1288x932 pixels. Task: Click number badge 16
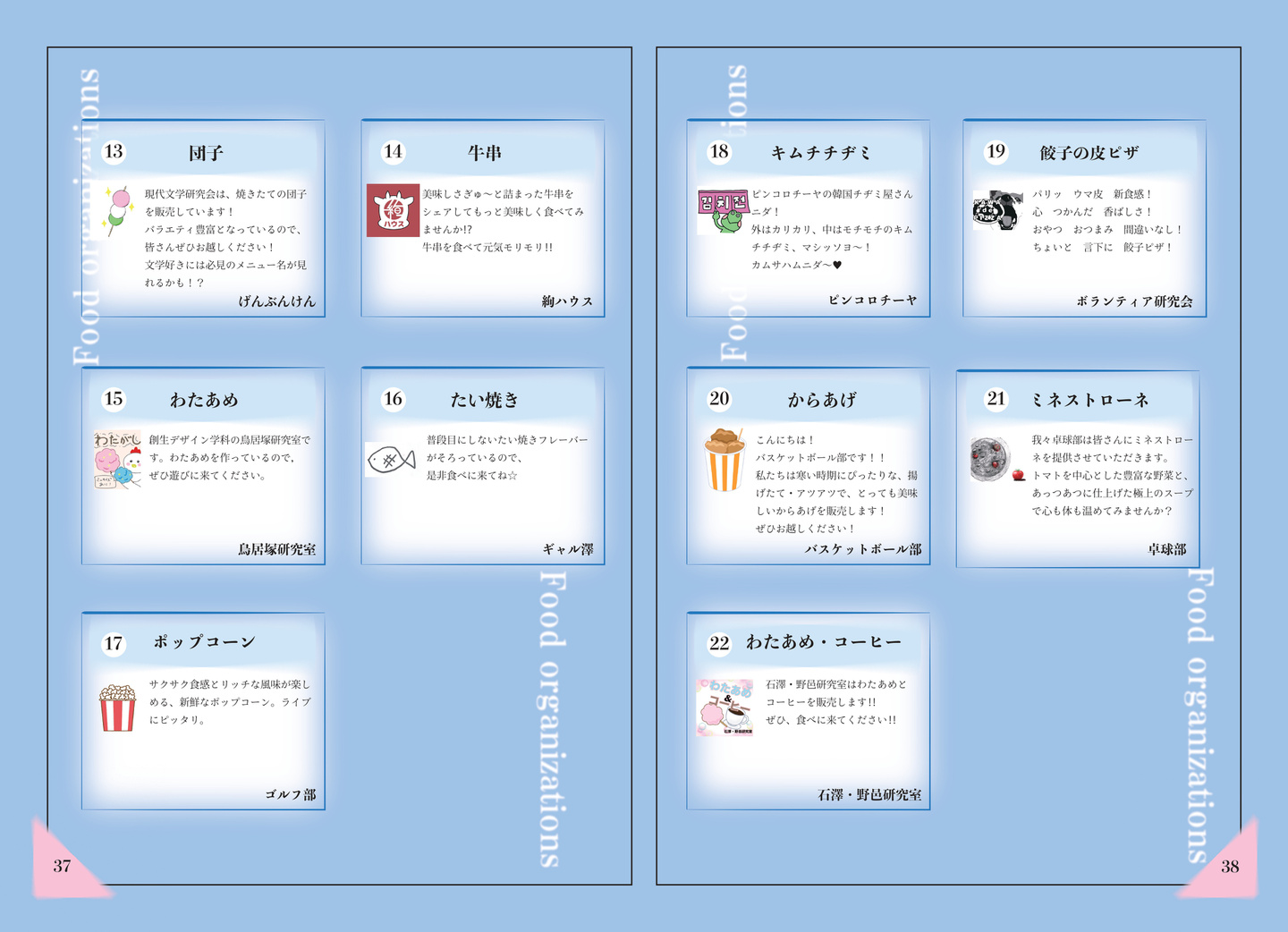pyautogui.click(x=393, y=399)
